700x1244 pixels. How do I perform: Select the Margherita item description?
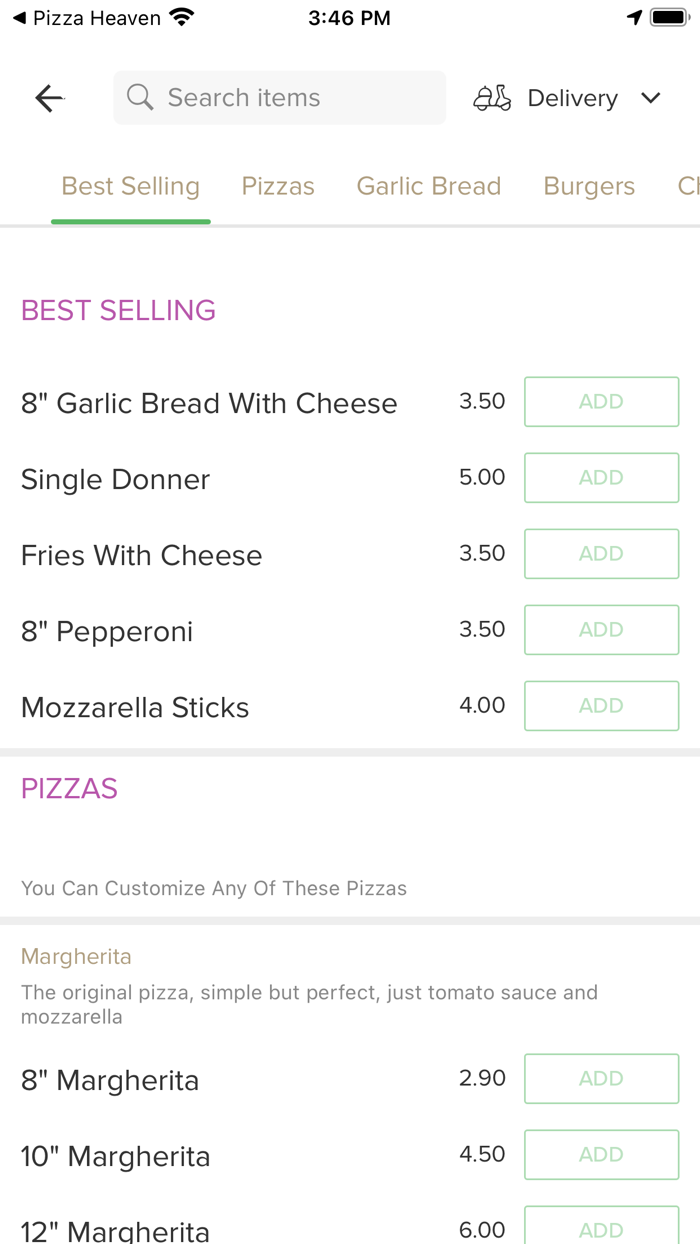(310, 1004)
